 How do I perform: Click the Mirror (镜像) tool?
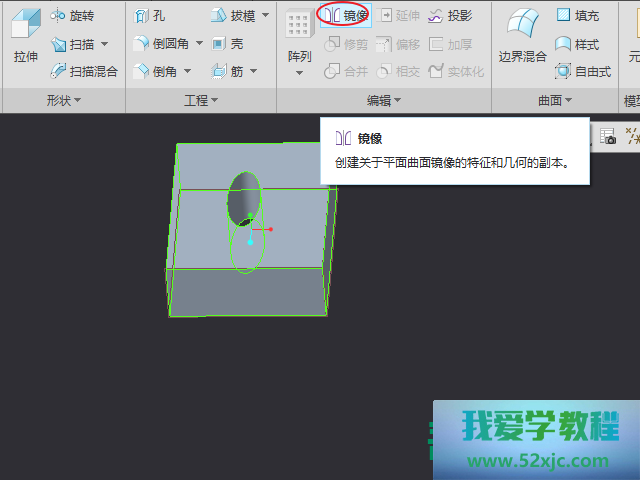tap(344, 16)
